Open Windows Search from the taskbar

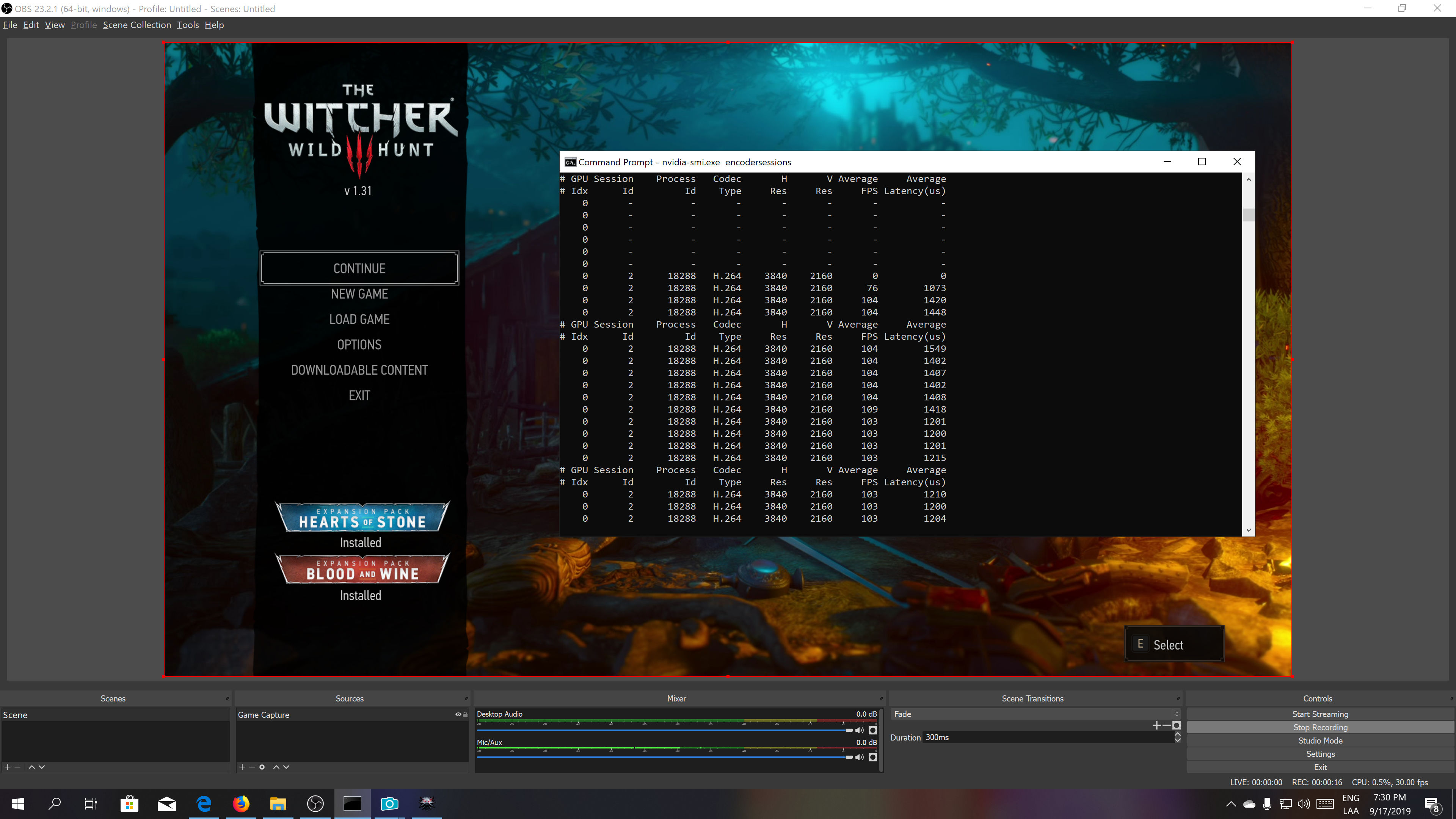54,804
